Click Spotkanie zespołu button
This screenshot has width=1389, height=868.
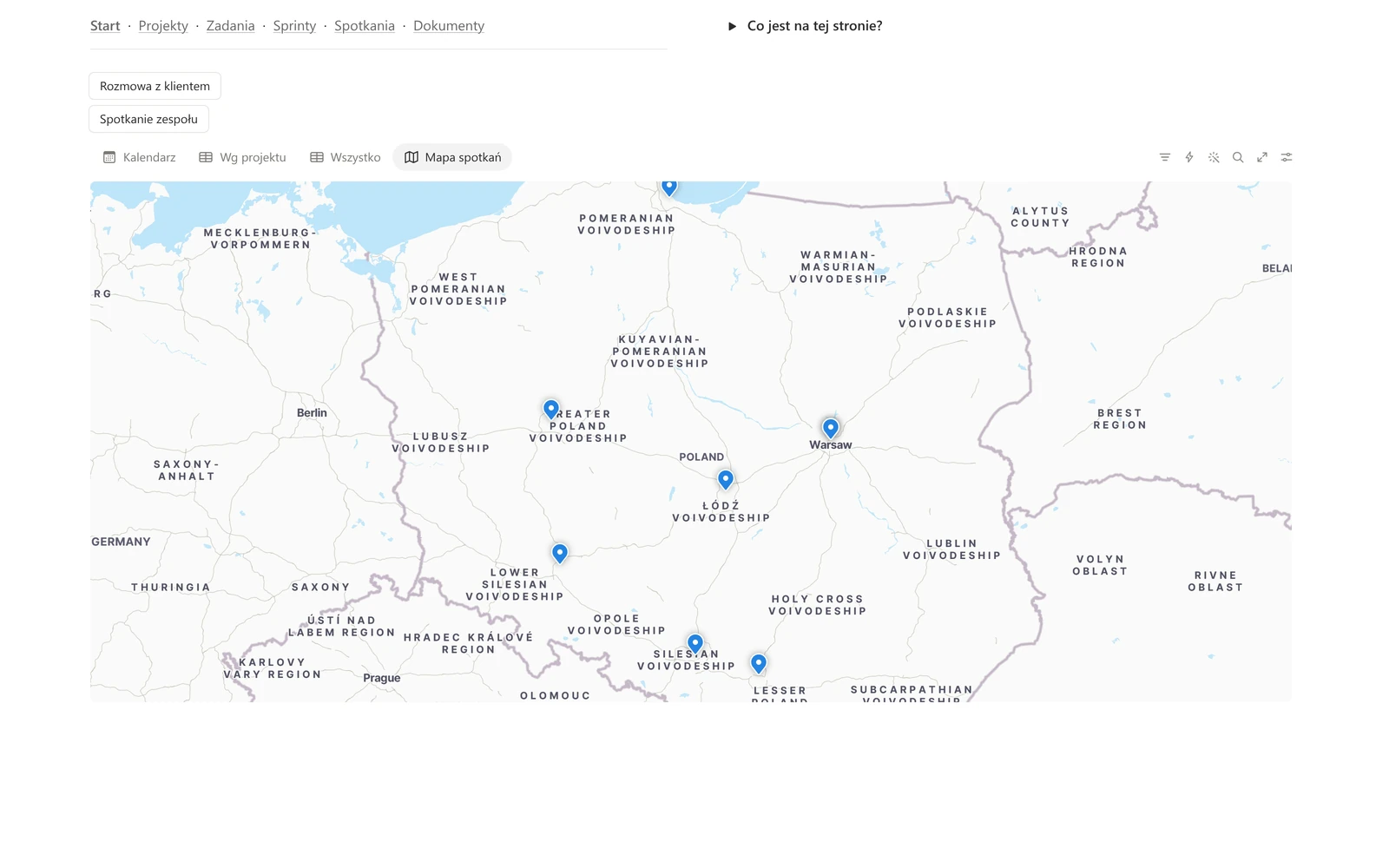[148, 119]
